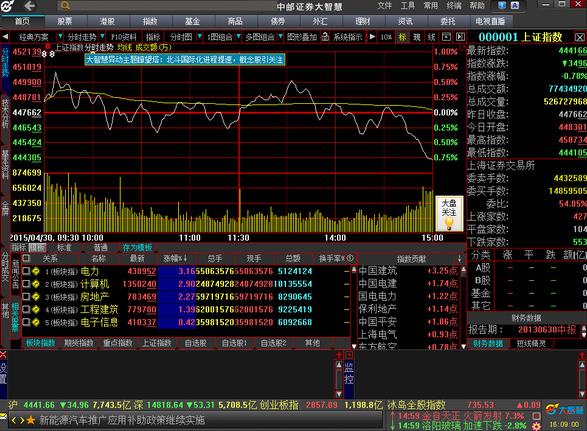This screenshot has width=587, height=431.
Task: Click the F10资料 toolbar button
Action: tap(123, 37)
